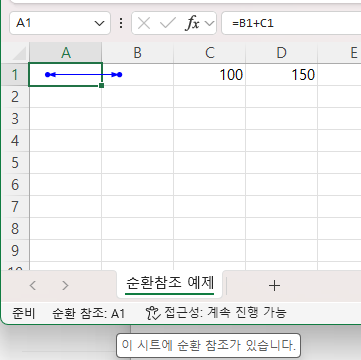
Task: Select row 2 header
Action: pos(15,97)
